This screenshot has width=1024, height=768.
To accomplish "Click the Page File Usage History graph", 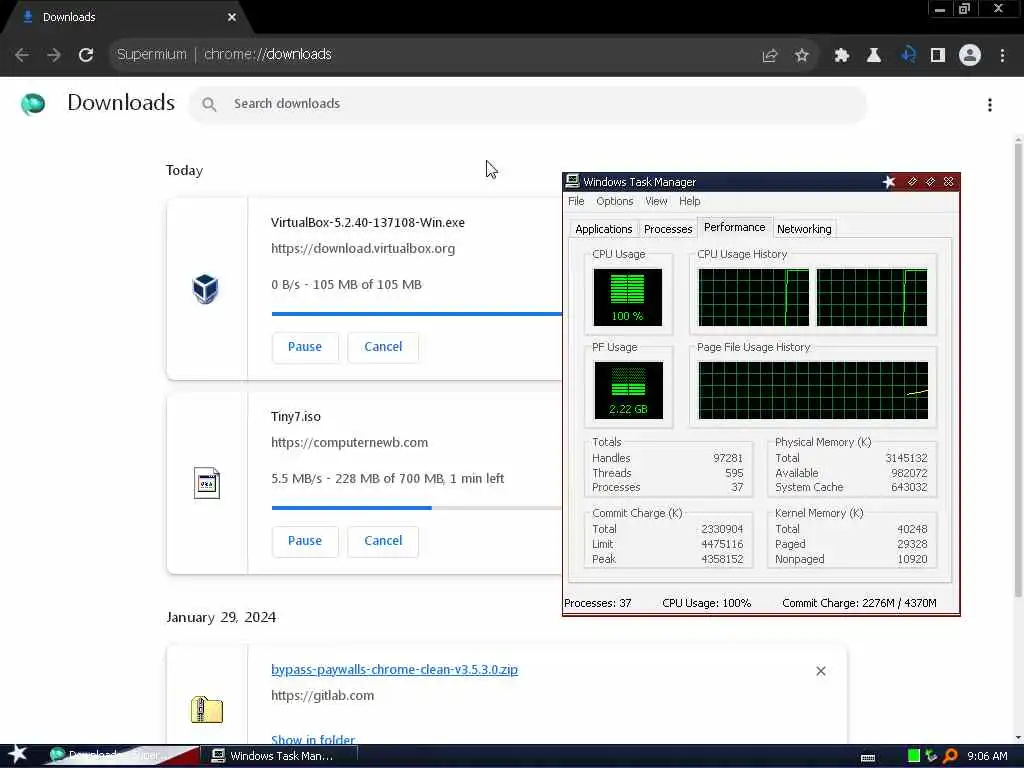I will (813, 391).
